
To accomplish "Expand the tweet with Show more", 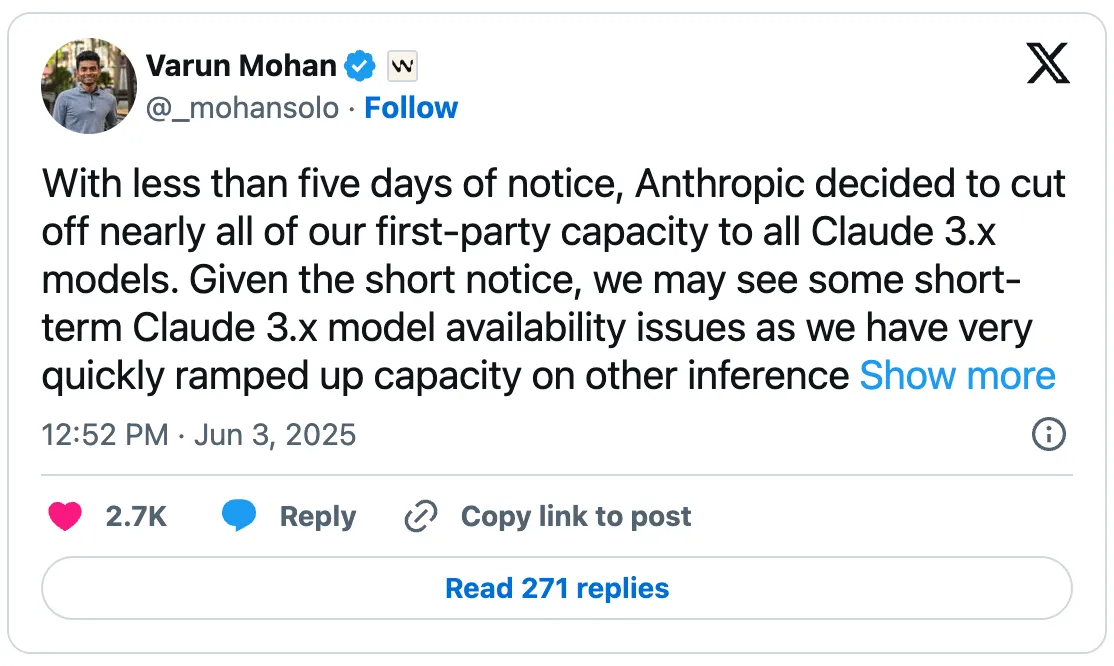I will click(956, 376).
